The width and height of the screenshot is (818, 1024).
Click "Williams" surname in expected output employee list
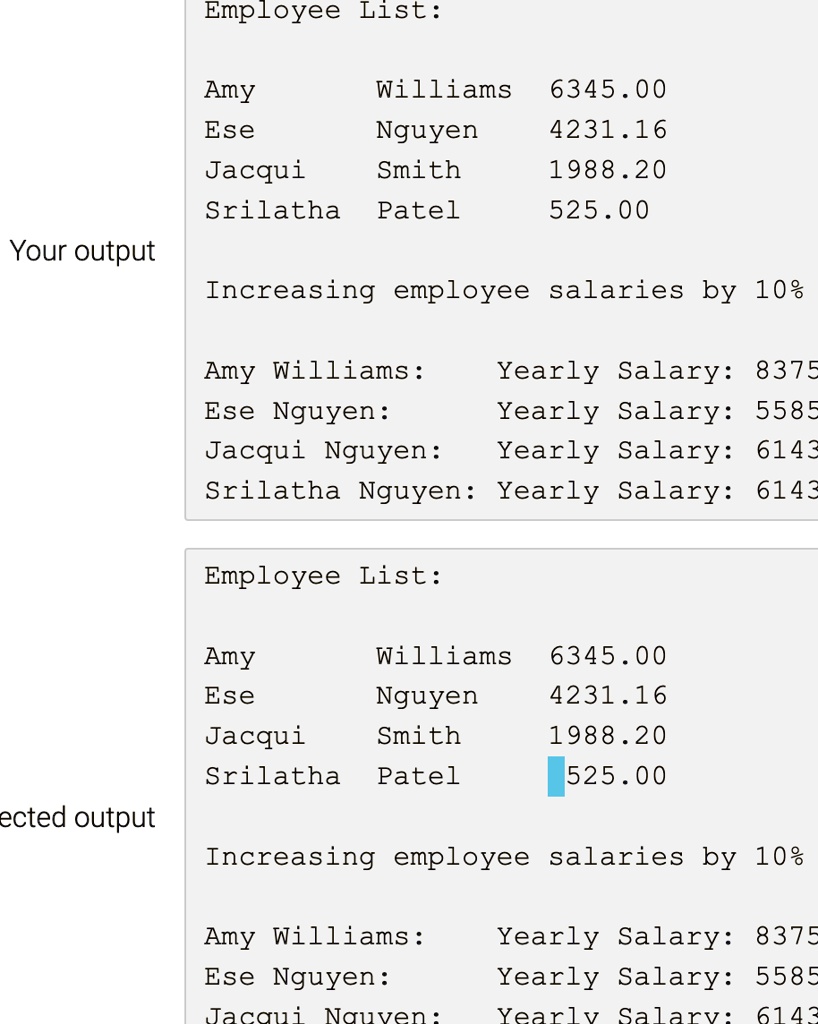coord(444,656)
